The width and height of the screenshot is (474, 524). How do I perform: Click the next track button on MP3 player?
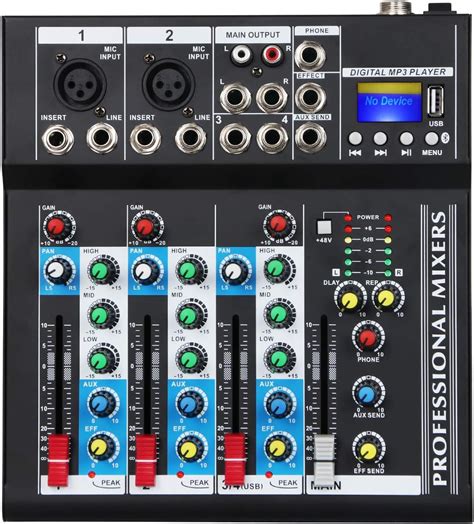point(380,138)
